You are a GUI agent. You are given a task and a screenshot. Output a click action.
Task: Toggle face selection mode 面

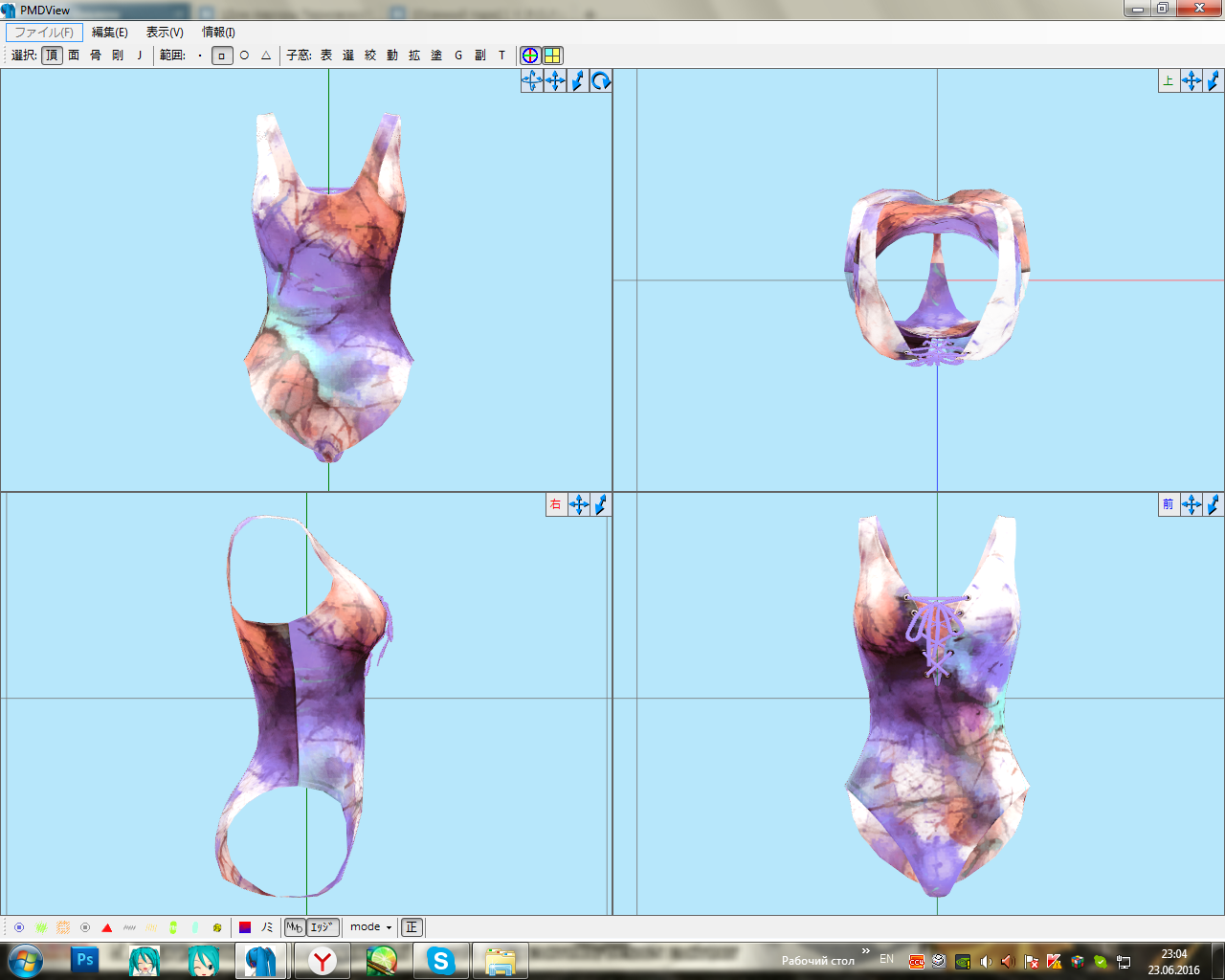74,56
